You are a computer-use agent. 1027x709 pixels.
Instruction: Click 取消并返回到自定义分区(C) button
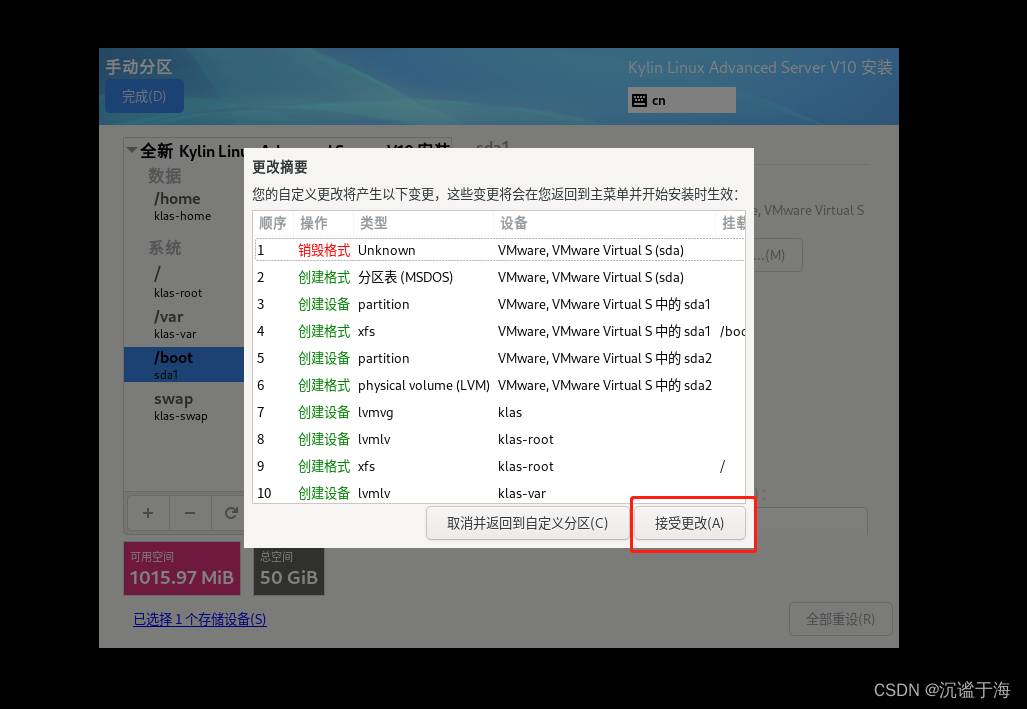pyautogui.click(x=527, y=523)
